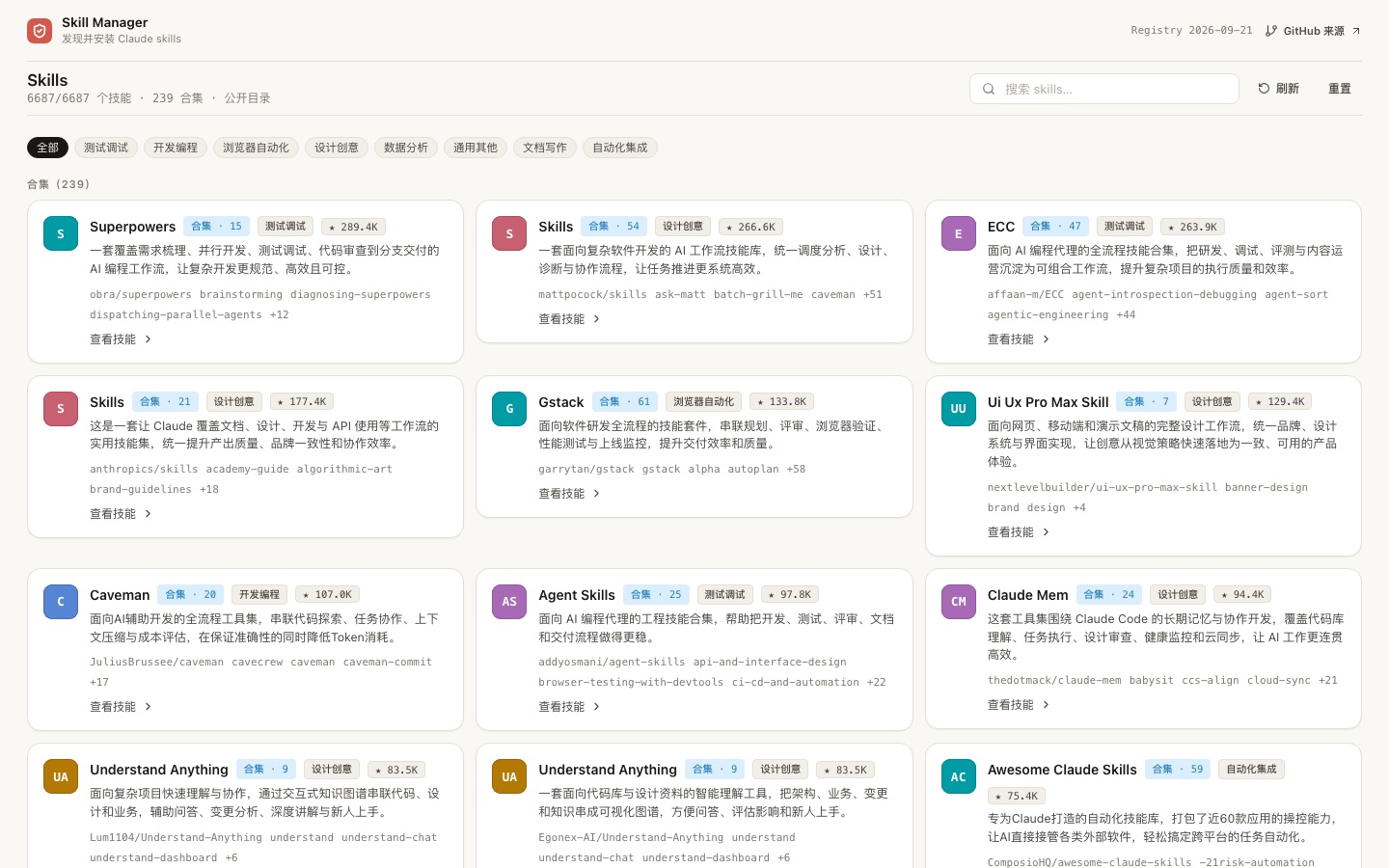Viewport: 1389px width, 868px height.
Task: Select the 设计创意 filter tab
Action: [337, 148]
